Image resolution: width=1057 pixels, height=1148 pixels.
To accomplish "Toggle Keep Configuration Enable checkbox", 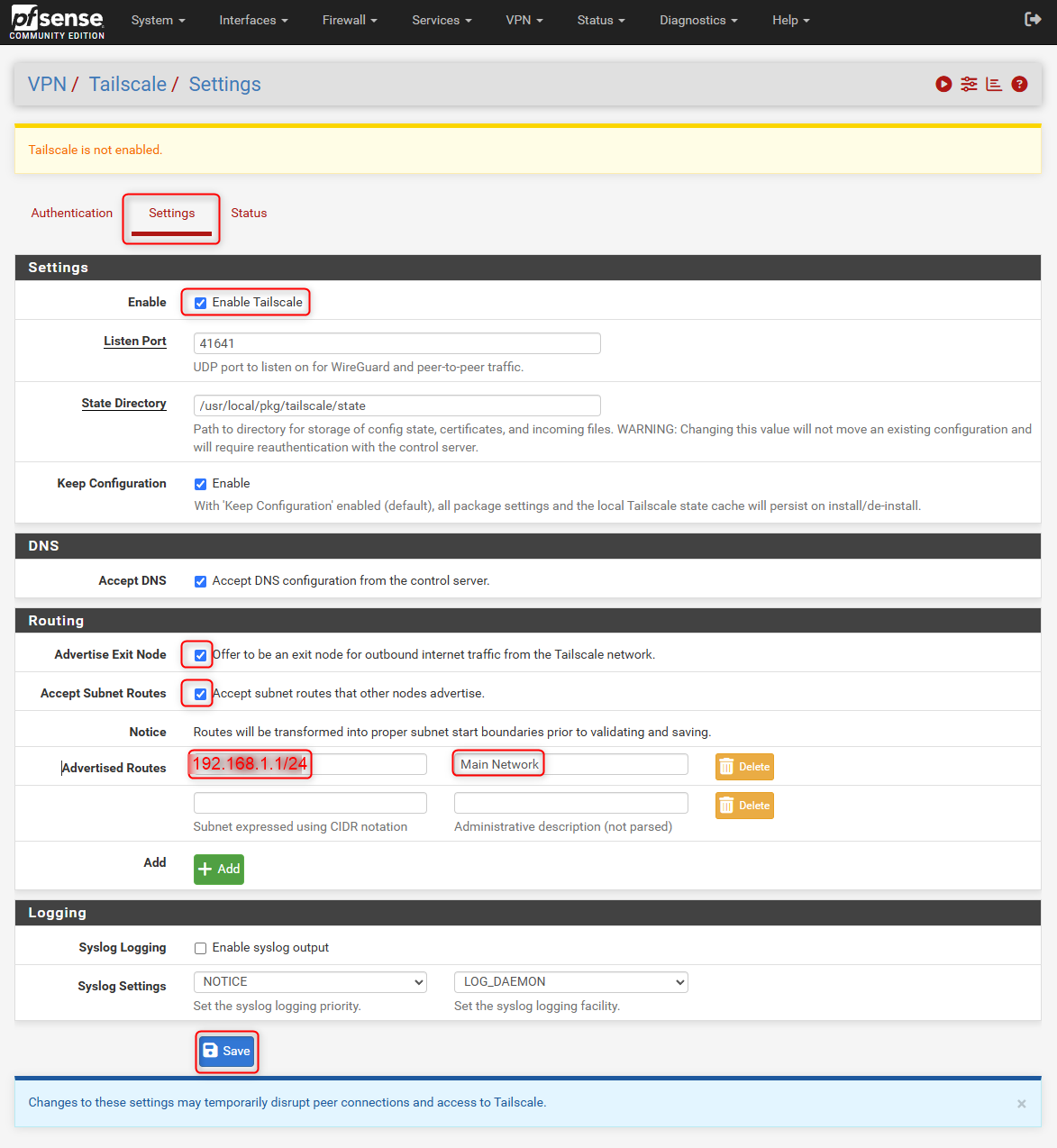I will [201, 484].
